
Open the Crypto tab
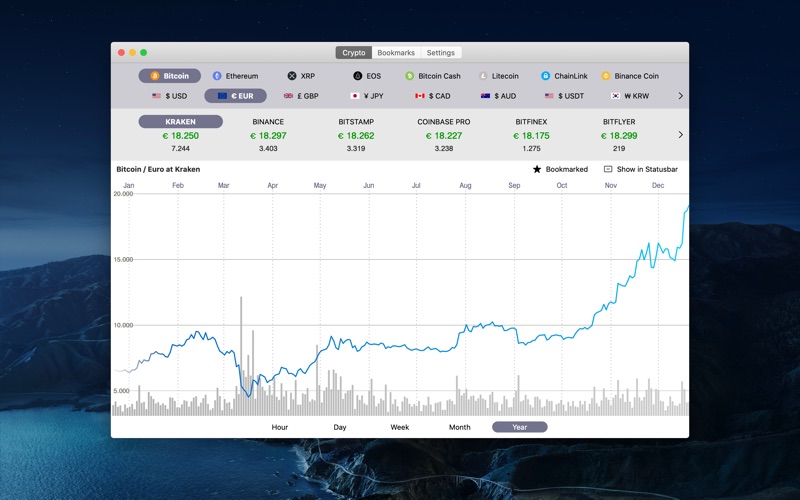[x=354, y=53]
